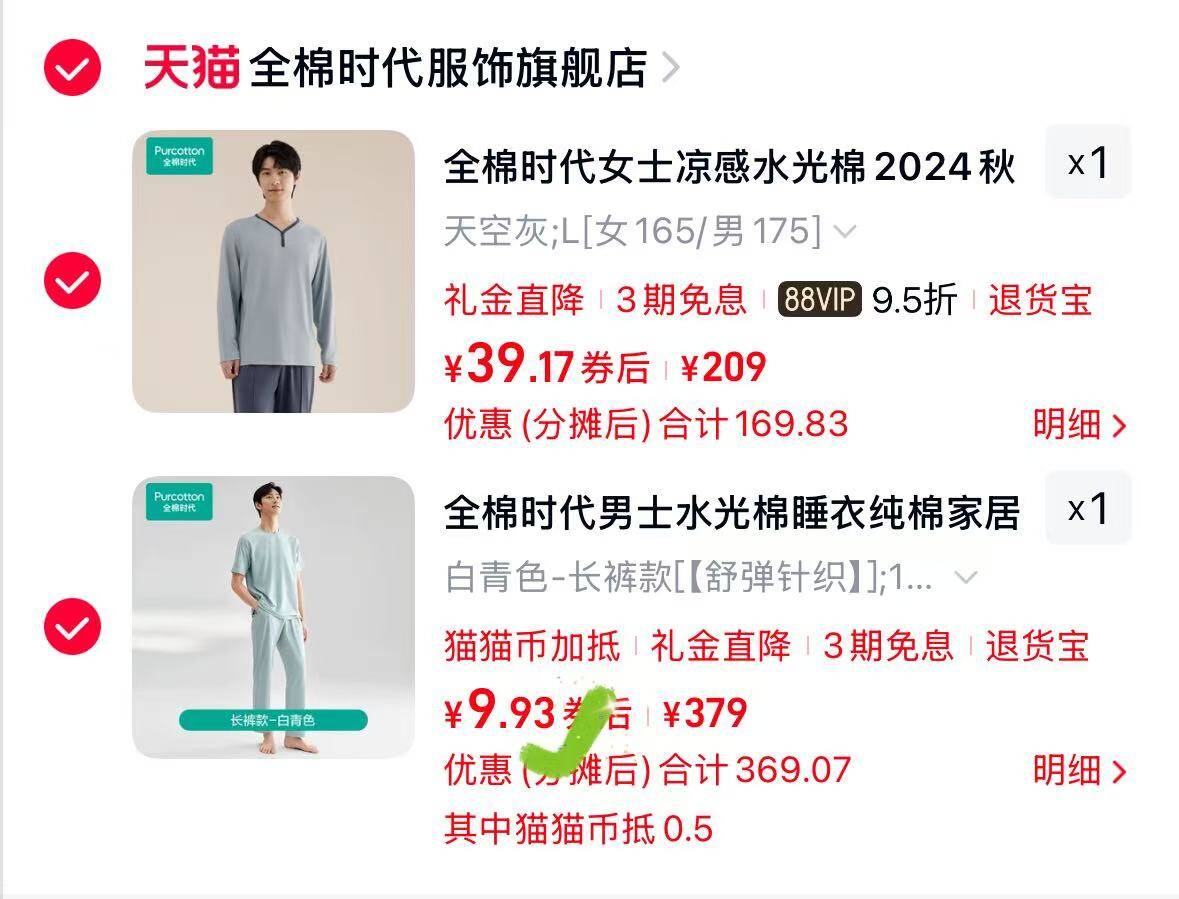Click Purcotton logo on gray pajama image
Screen dimensions: 1179x899
[179, 156]
